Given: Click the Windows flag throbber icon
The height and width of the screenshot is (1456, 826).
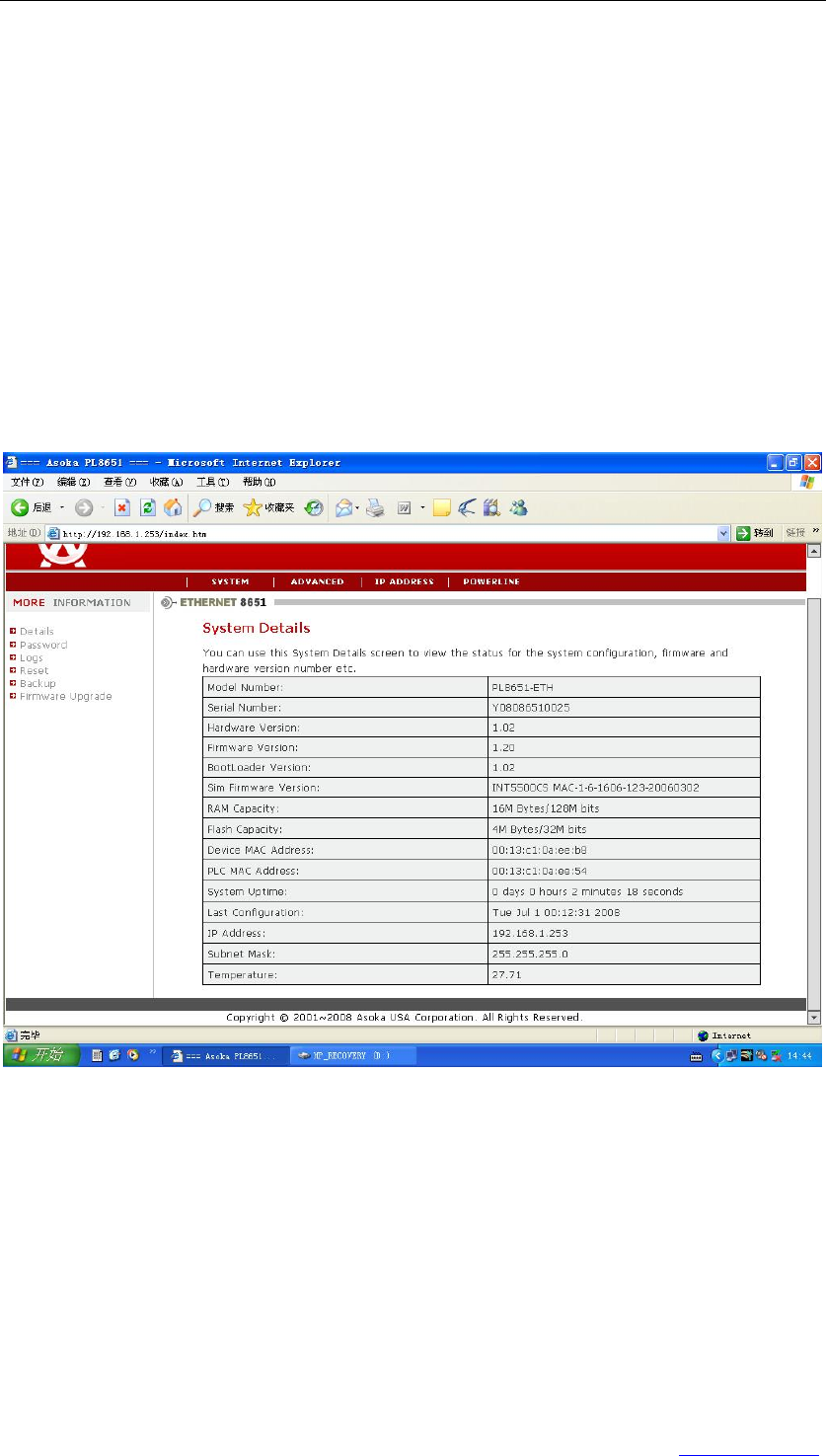Looking at the screenshot, I should tap(807, 481).
